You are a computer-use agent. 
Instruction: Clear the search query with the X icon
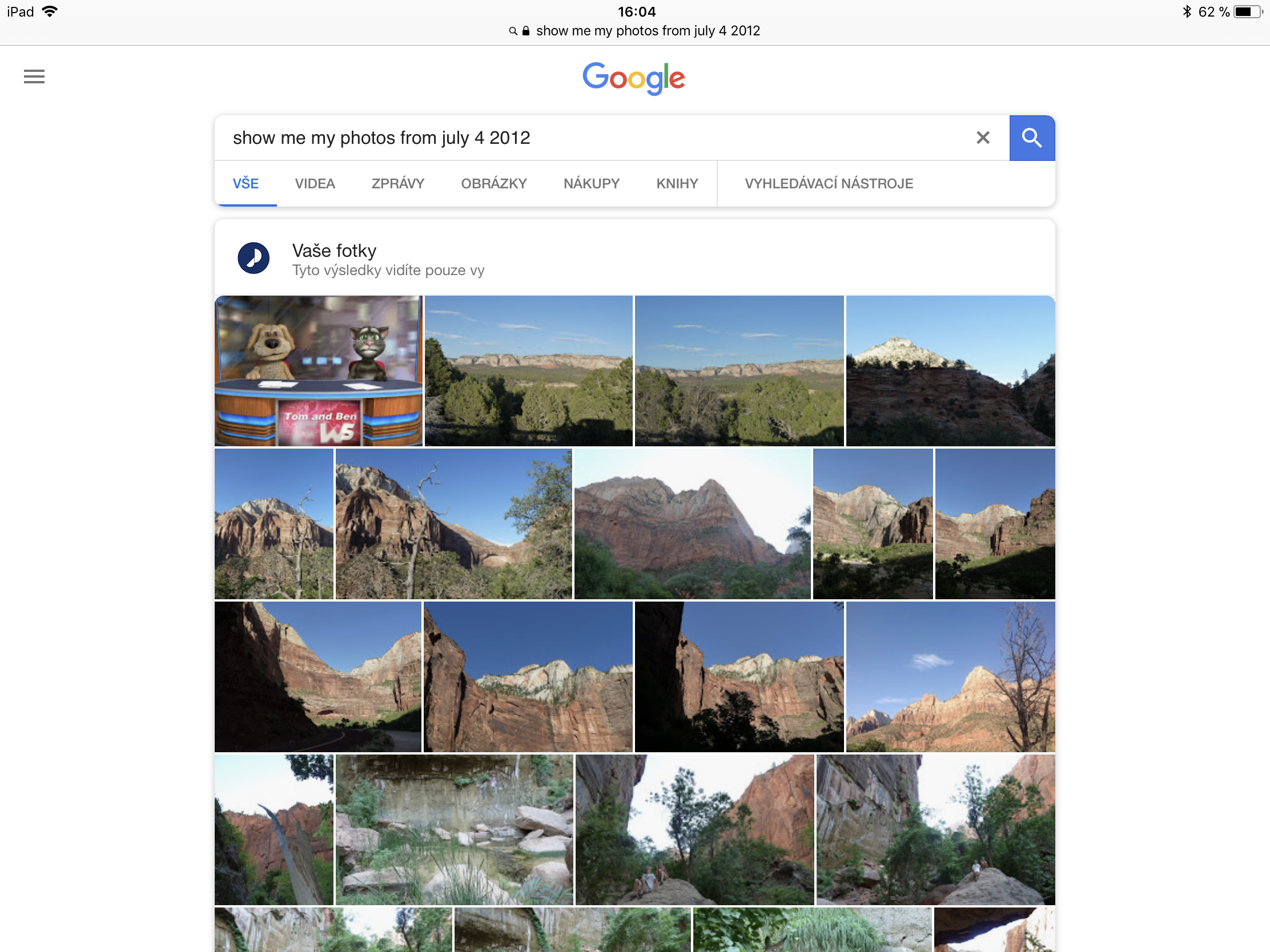pos(982,138)
